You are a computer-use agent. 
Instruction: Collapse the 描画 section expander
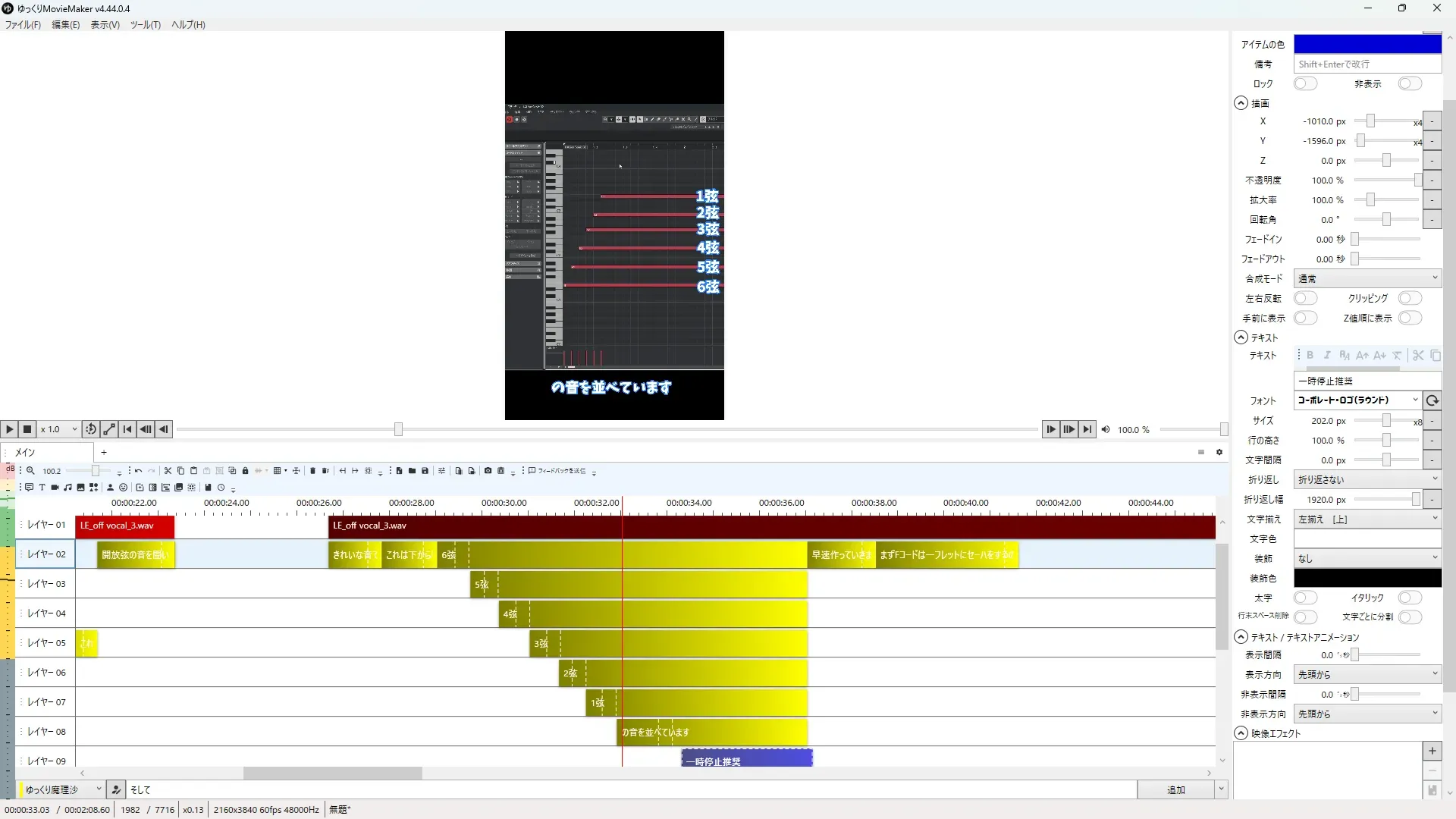click(1241, 103)
